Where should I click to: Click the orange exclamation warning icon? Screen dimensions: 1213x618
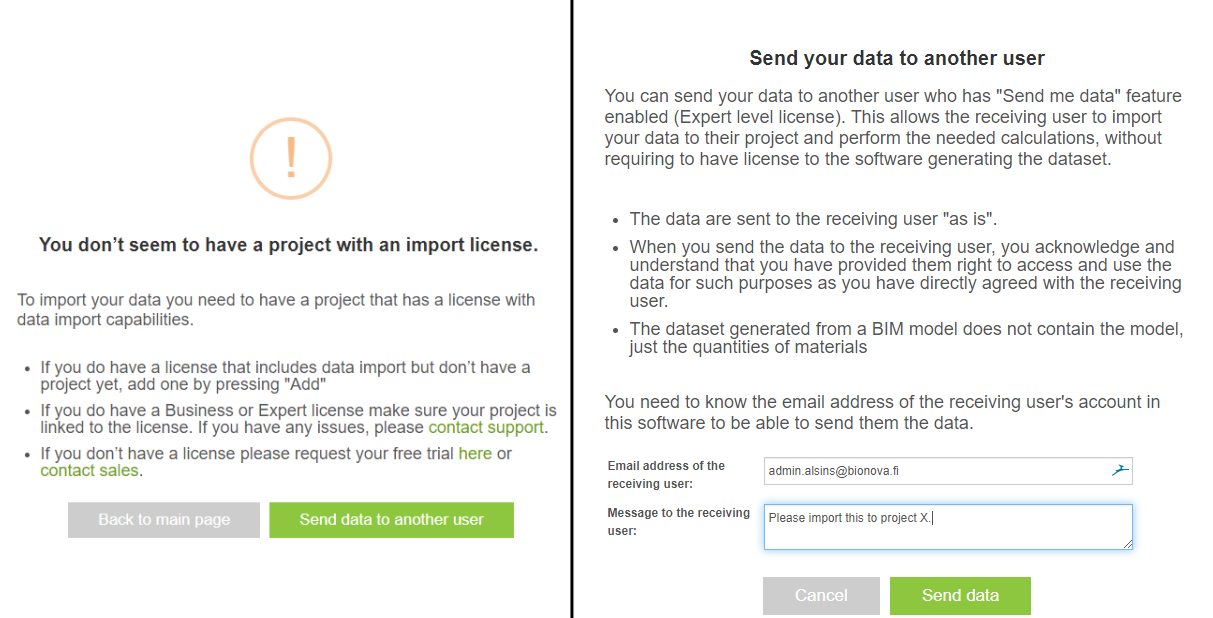[x=291, y=157]
